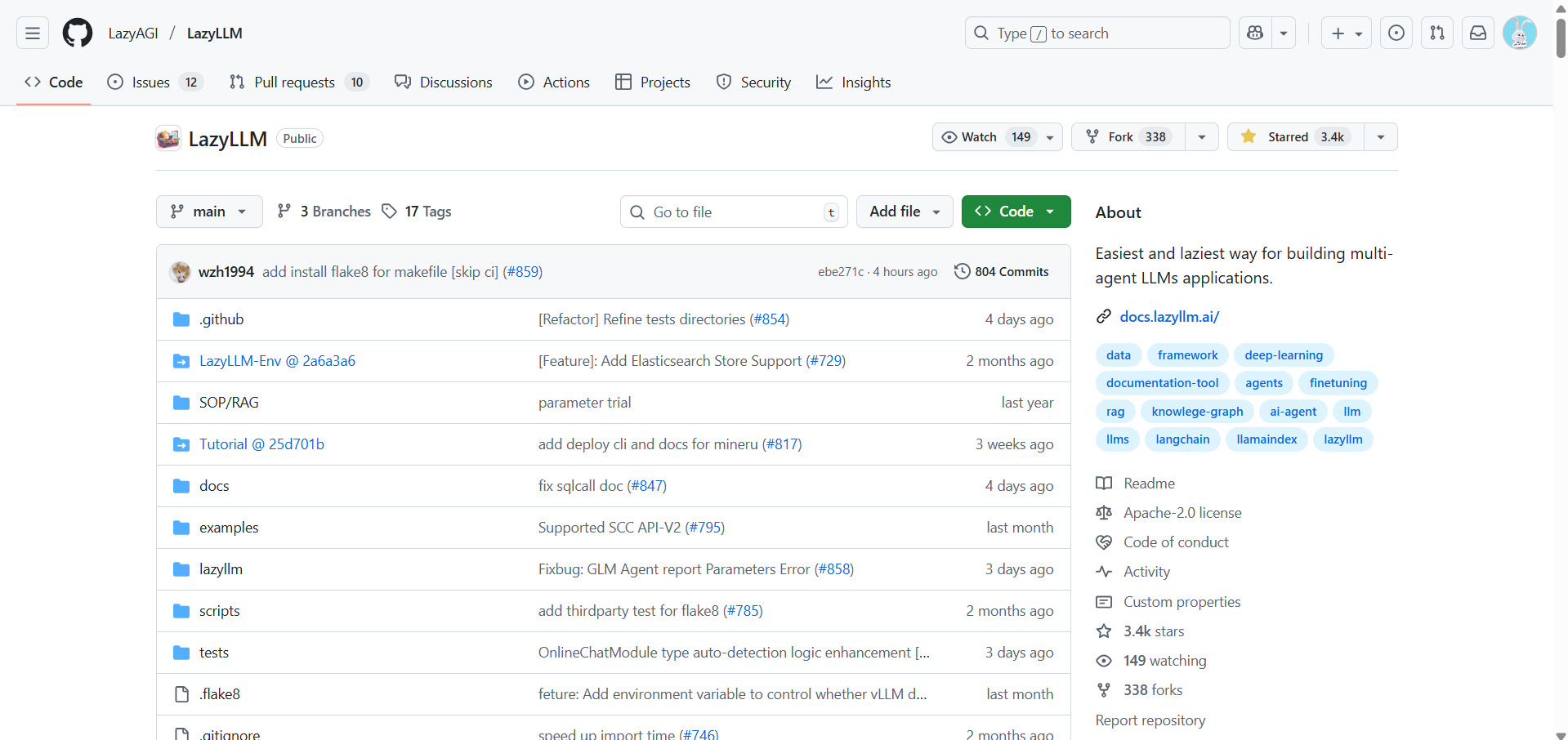Open the 3 Branches link
Viewport: 1568px width, 740px height.
[x=324, y=212]
